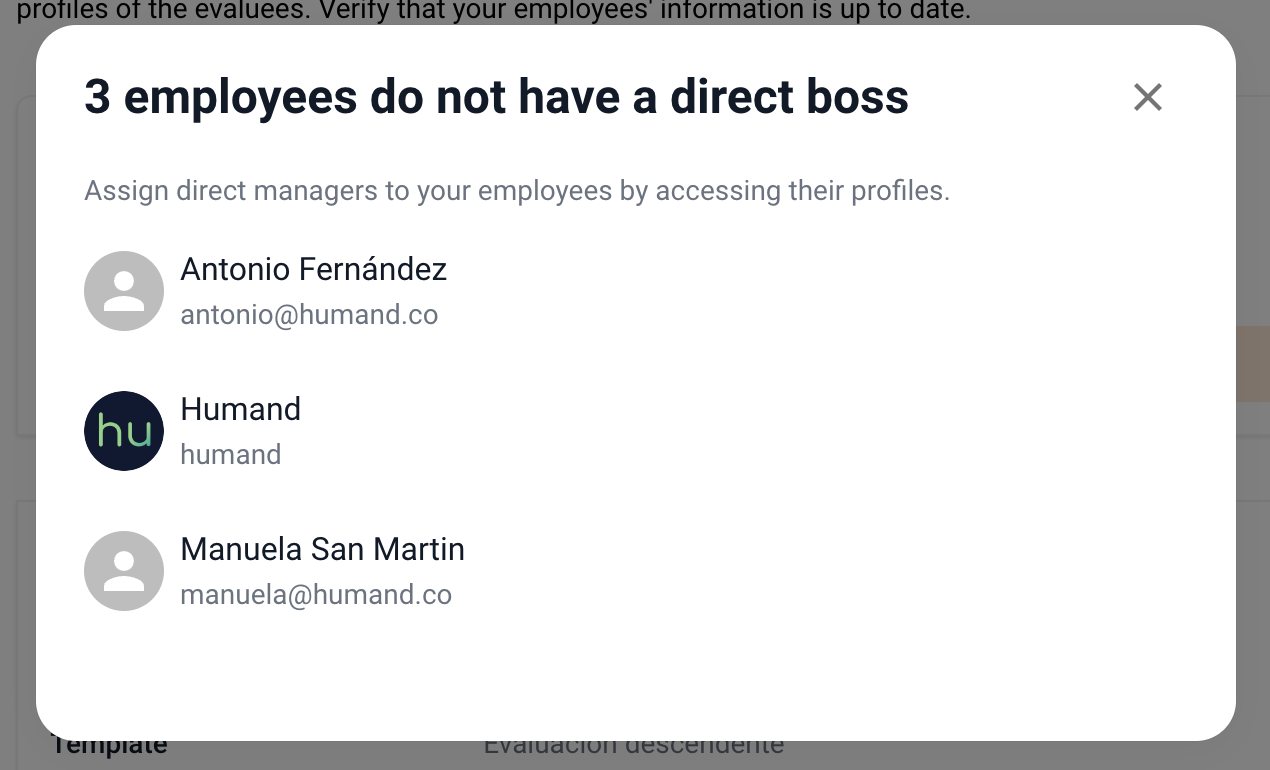Select the antonio@humand.co email text
The image size is (1270, 770).
click(309, 315)
